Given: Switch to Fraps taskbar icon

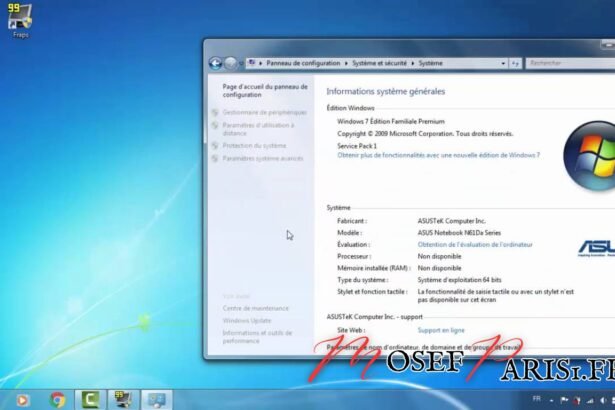Looking at the screenshot, I should point(124,400).
